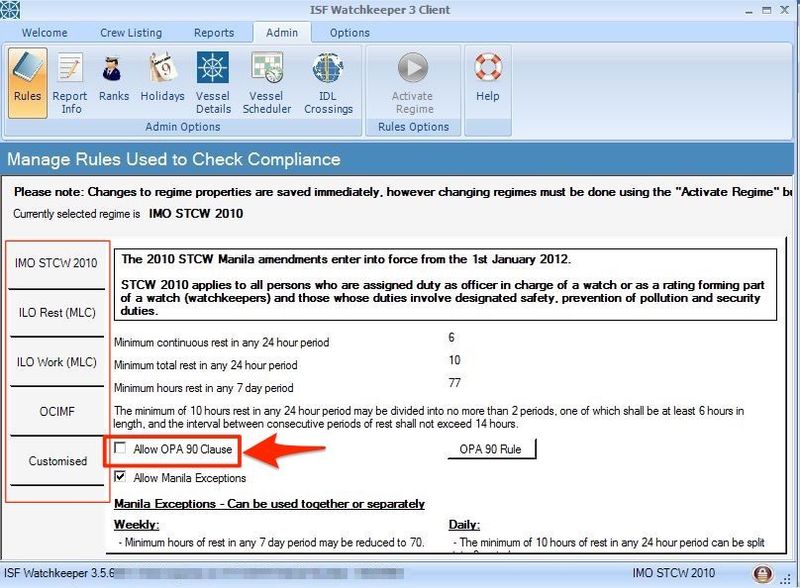The height and width of the screenshot is (588, 800).
Task: Open the IDL Crossings globe icon
Action: pyautogui.click(x=328, y=83)
